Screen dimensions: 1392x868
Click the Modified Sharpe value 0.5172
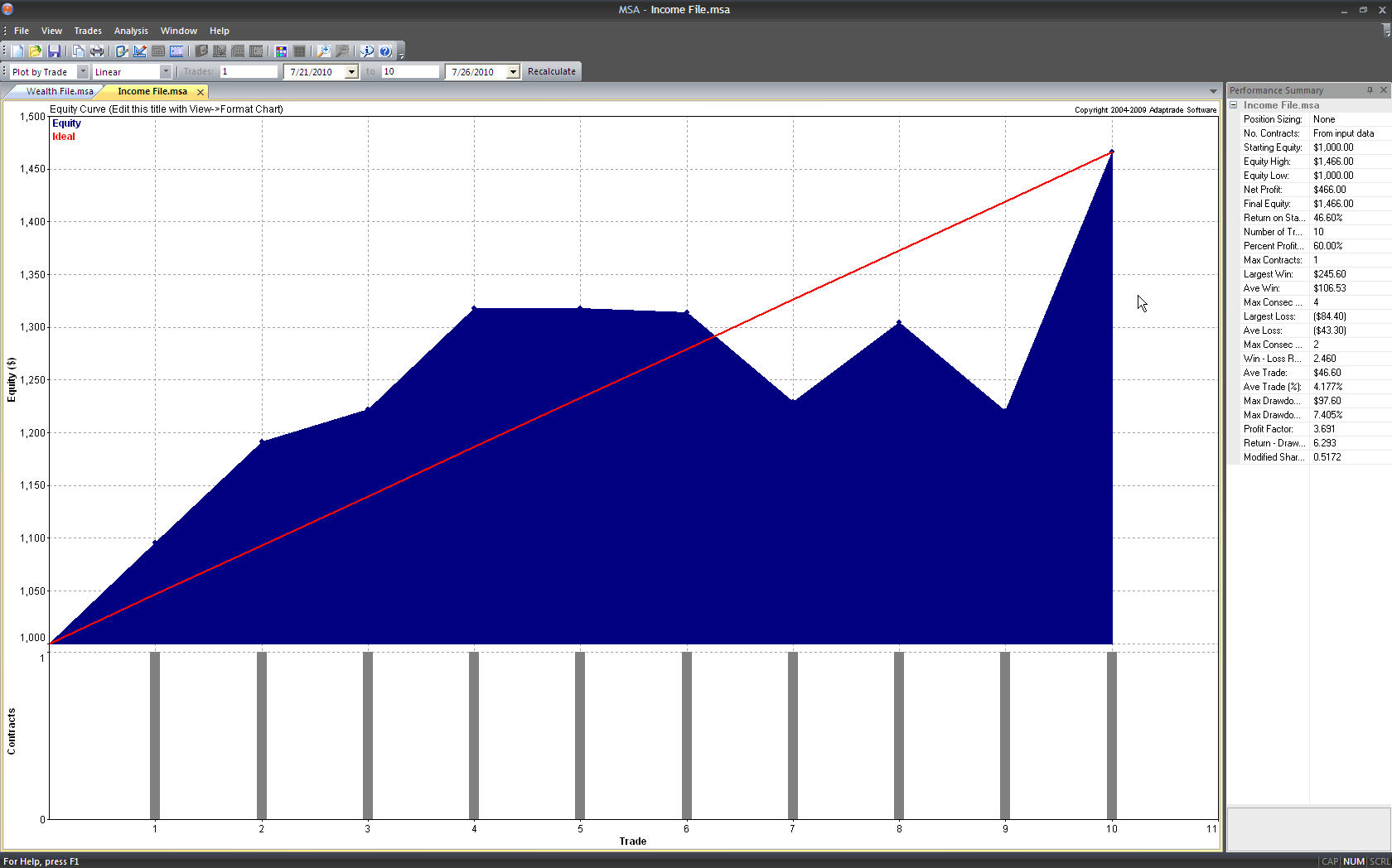tap(1327, 457)
